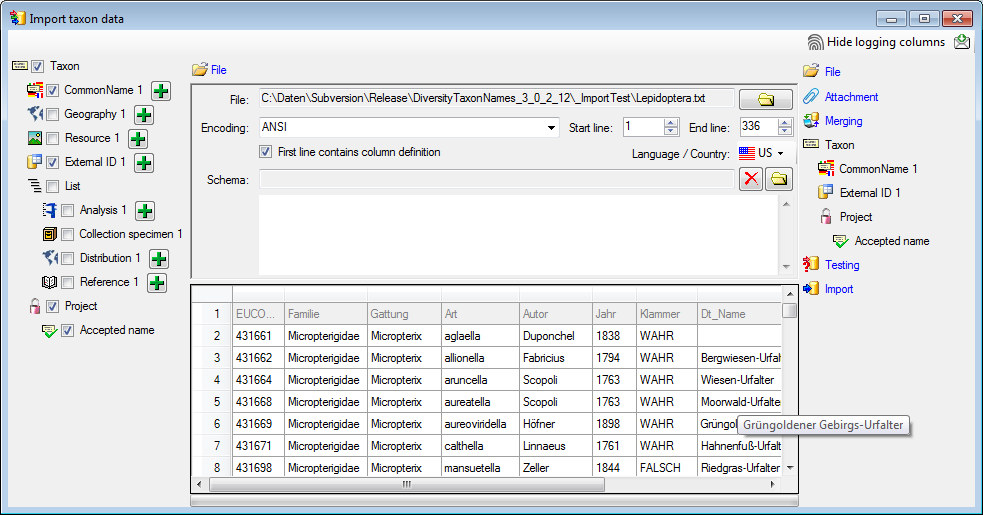Enable the Distribution 1 checkbox

(x=68, y=259)
